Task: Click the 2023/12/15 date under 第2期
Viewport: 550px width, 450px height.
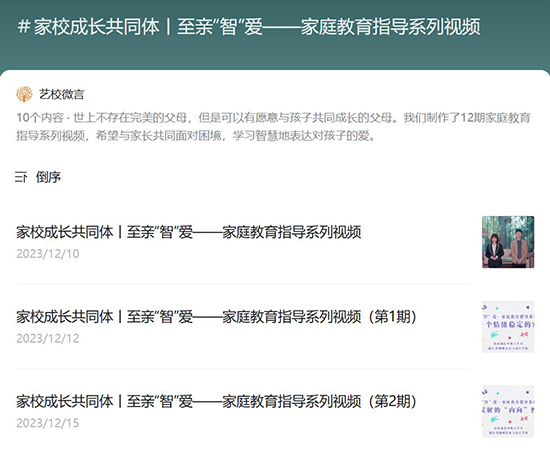Action: [48, 423]
